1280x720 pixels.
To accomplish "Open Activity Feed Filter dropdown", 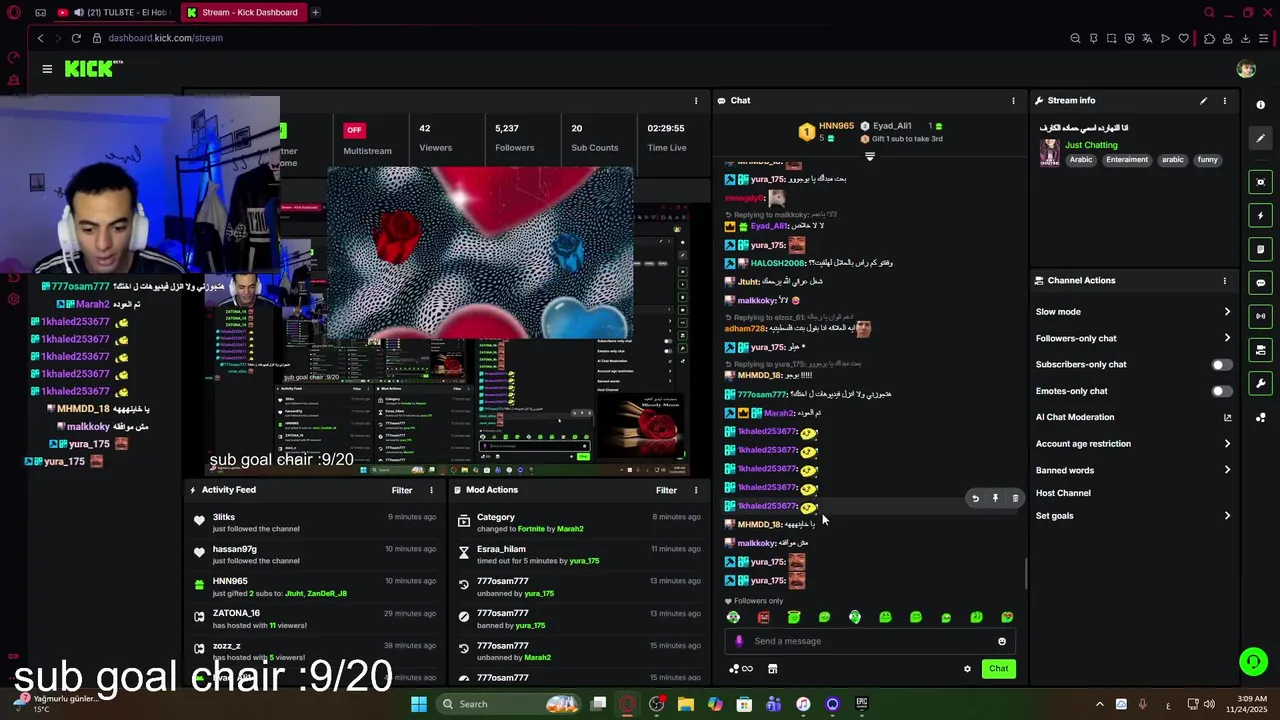I will coord(402,490).
